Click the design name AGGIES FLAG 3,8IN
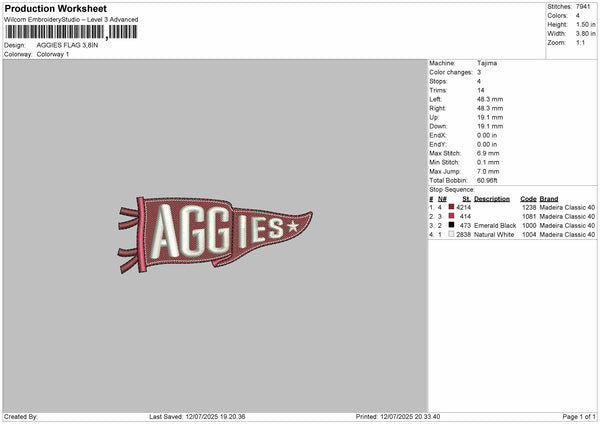 point(67,45)
